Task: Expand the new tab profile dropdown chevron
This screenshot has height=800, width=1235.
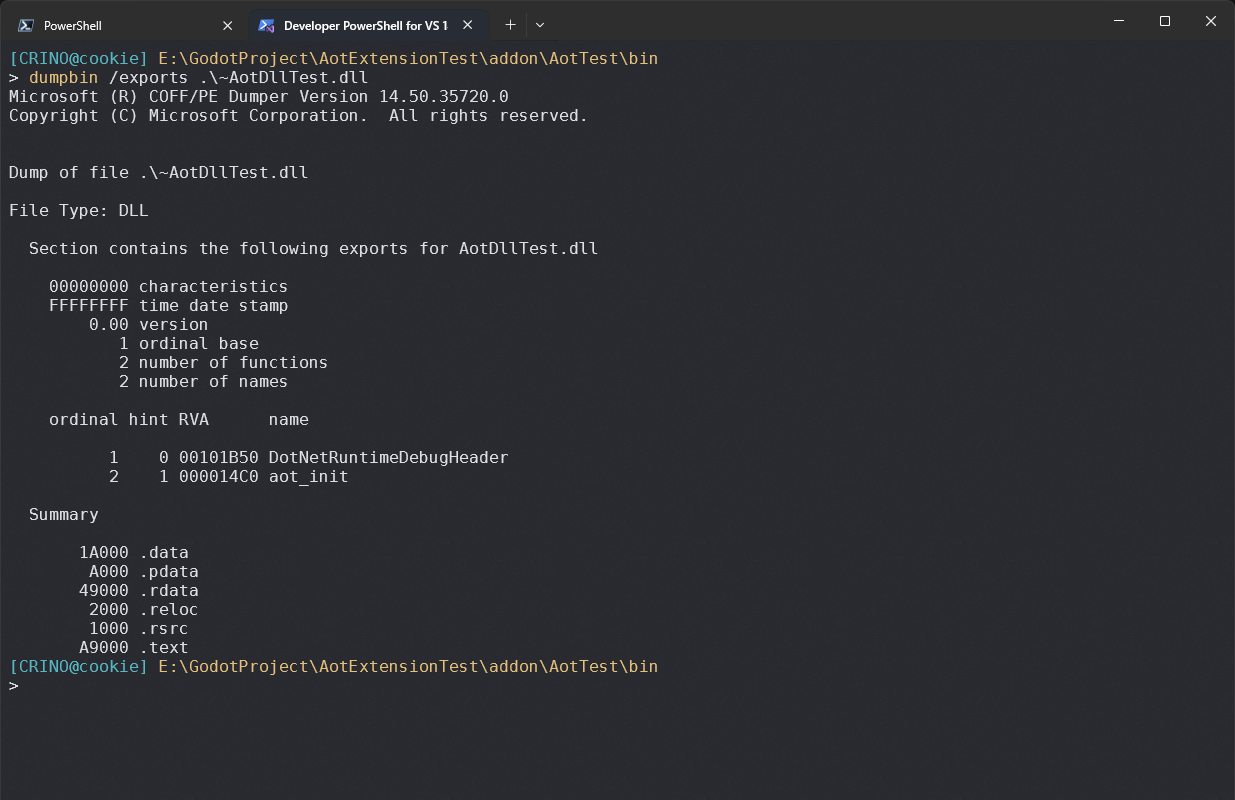Action: tap(540, 25)
